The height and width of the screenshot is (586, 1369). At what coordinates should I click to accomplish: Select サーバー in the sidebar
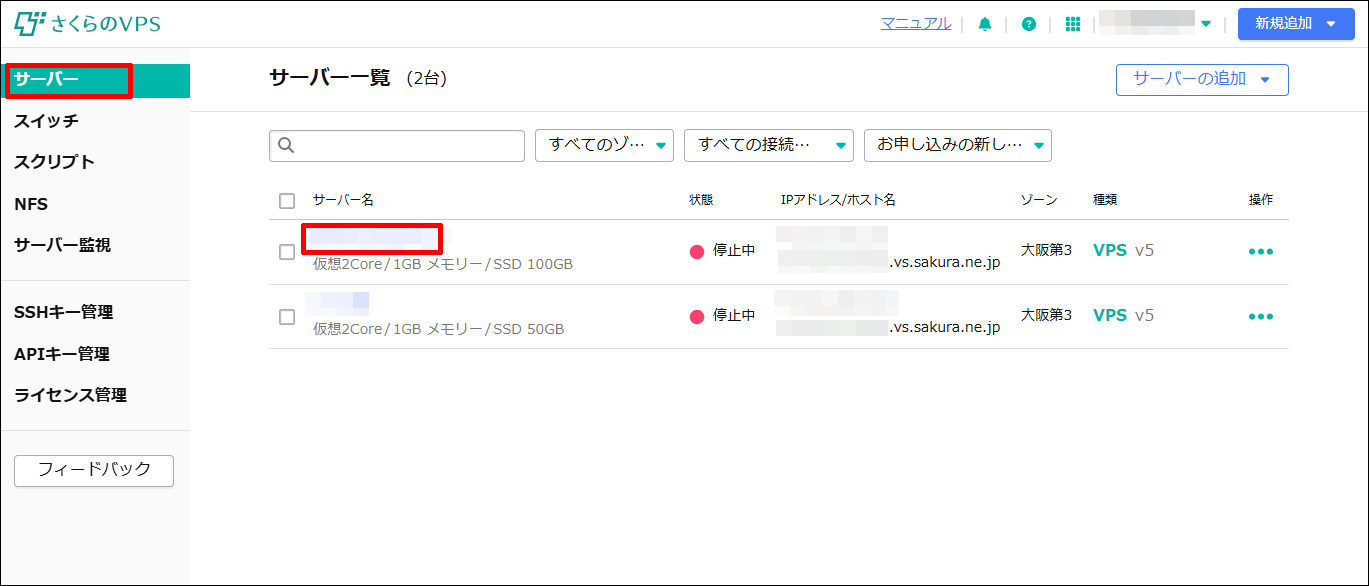(x=95, y=80)
